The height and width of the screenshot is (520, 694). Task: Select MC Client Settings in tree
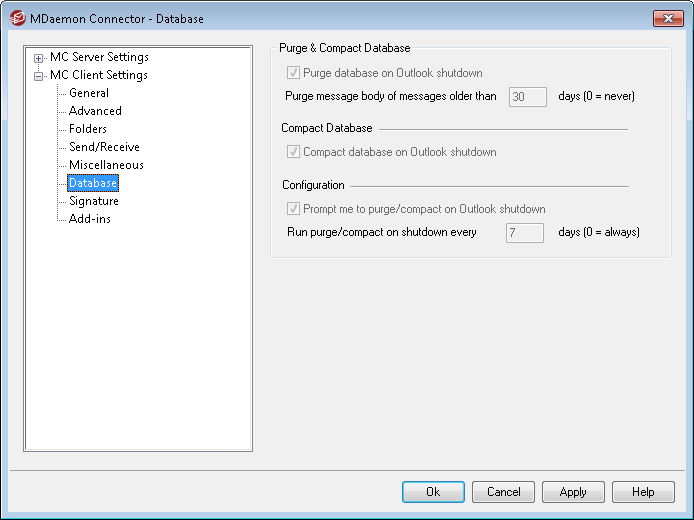pyautogui.click(x=98, y=75)
